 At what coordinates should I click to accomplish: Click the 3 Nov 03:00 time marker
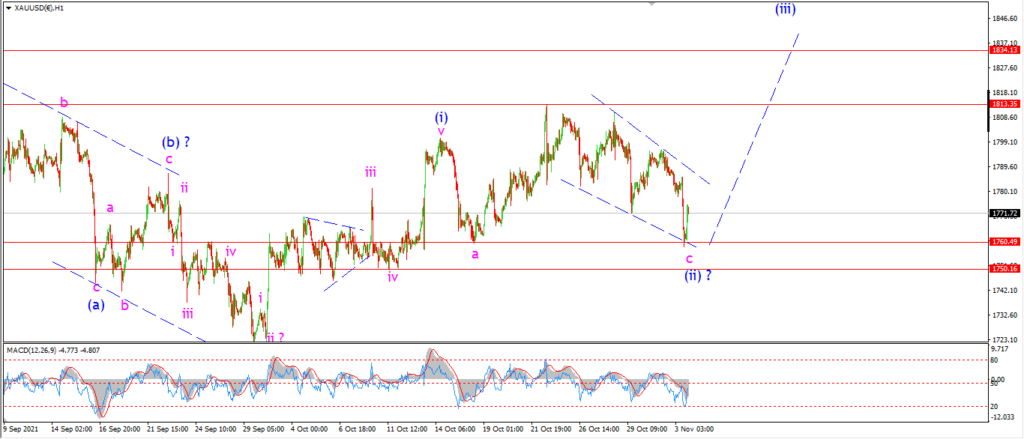(695, 429)
